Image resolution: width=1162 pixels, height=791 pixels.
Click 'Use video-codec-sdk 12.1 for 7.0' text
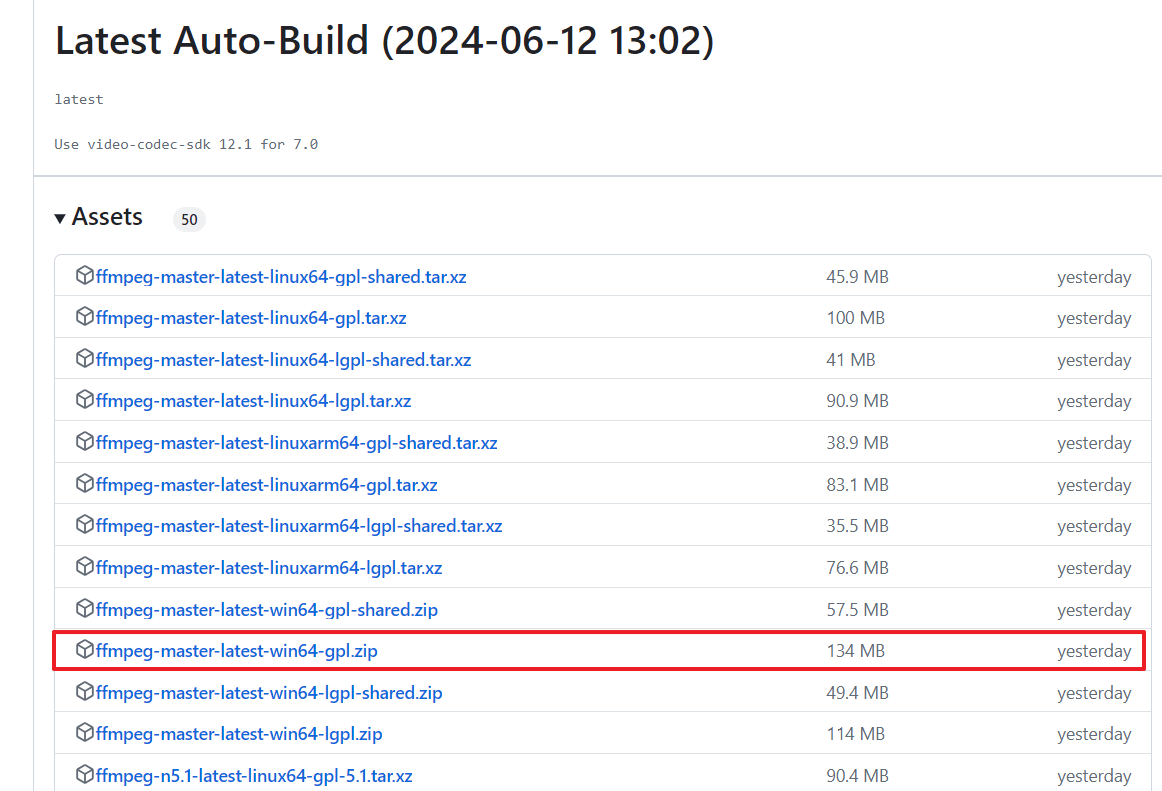[186, 144]
